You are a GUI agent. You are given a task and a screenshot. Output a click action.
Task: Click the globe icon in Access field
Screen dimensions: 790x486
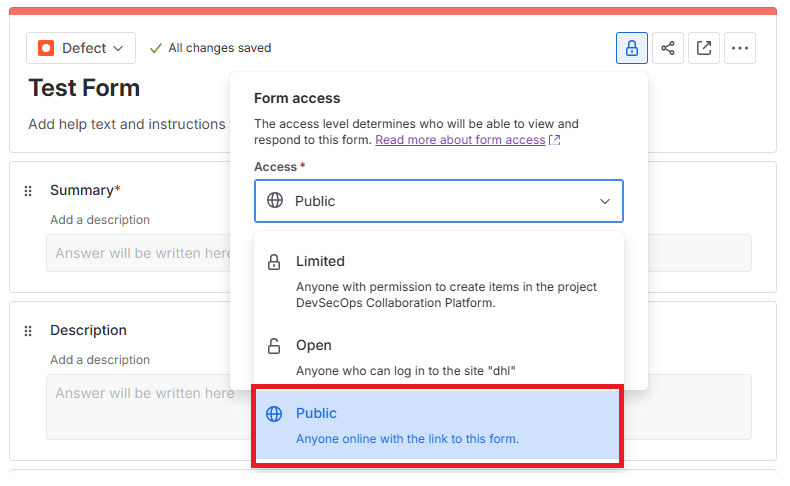[275, 201]
